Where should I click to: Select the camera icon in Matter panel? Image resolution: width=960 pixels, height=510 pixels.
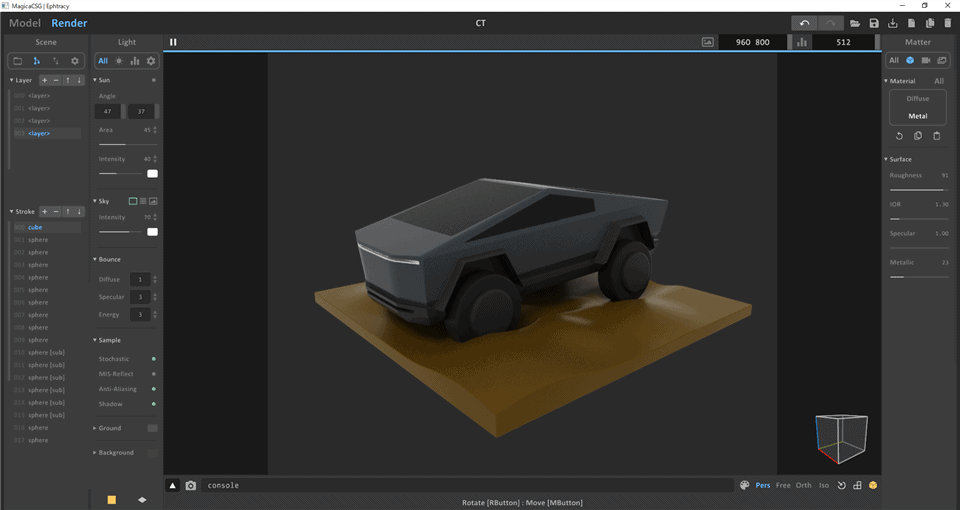(x=926, y=60)
